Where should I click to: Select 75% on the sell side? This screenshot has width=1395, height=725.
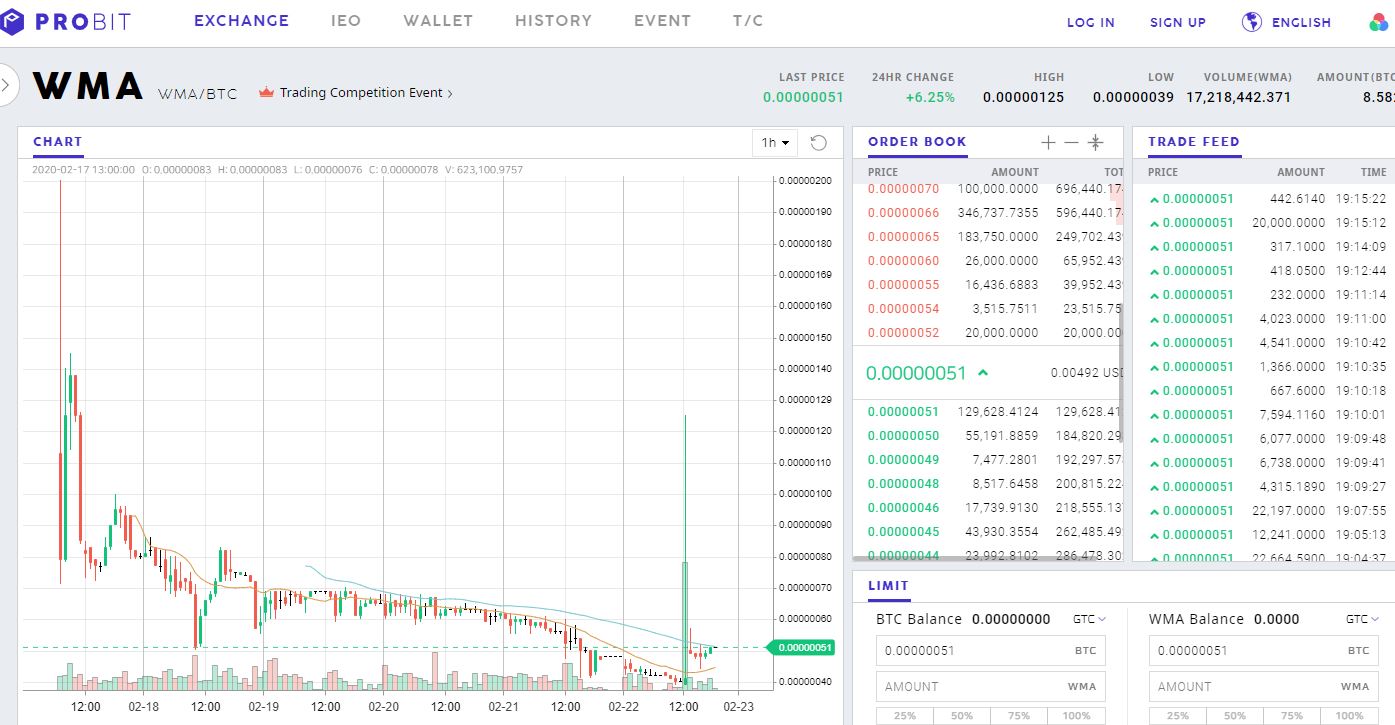click(x=1292, y=716)
